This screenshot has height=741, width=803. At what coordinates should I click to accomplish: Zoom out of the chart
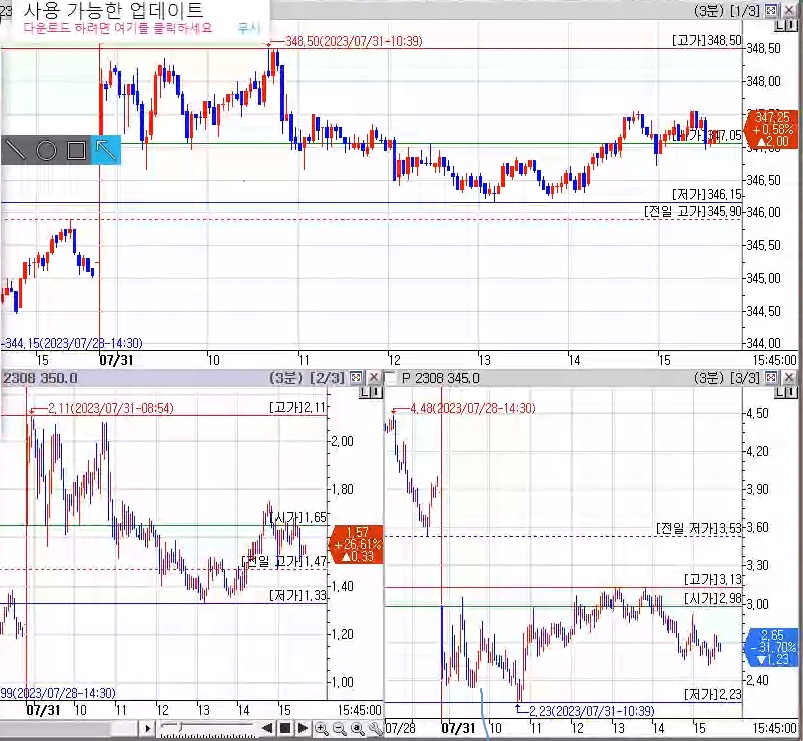[x=339, y=728]
